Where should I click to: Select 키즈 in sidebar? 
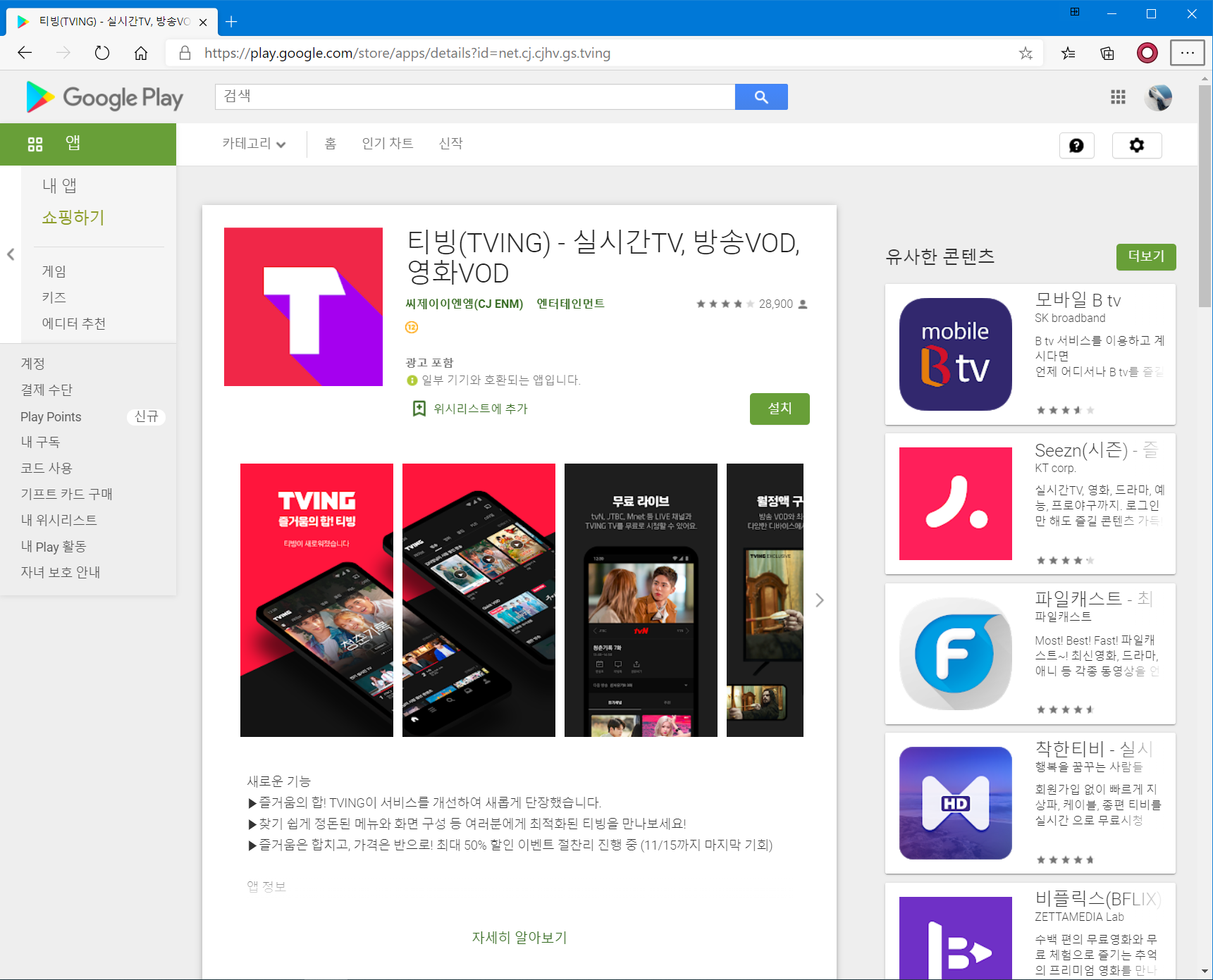[54, 297]
